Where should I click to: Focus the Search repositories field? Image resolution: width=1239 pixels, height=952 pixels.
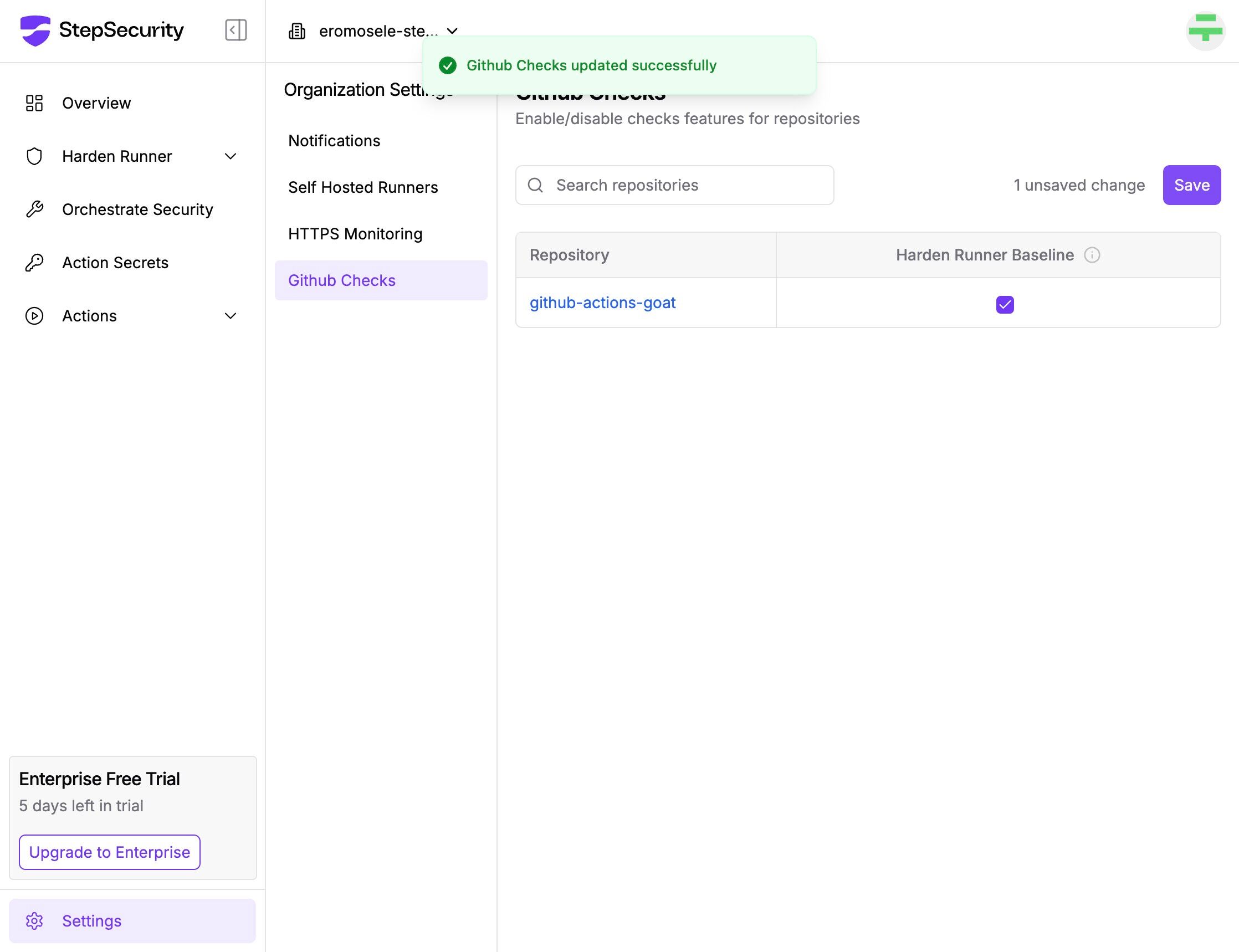coord(674,185)
